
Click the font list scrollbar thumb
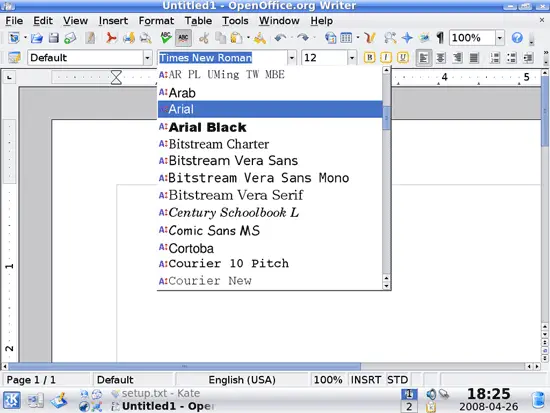pyautogui.click(x=386, y=118)
